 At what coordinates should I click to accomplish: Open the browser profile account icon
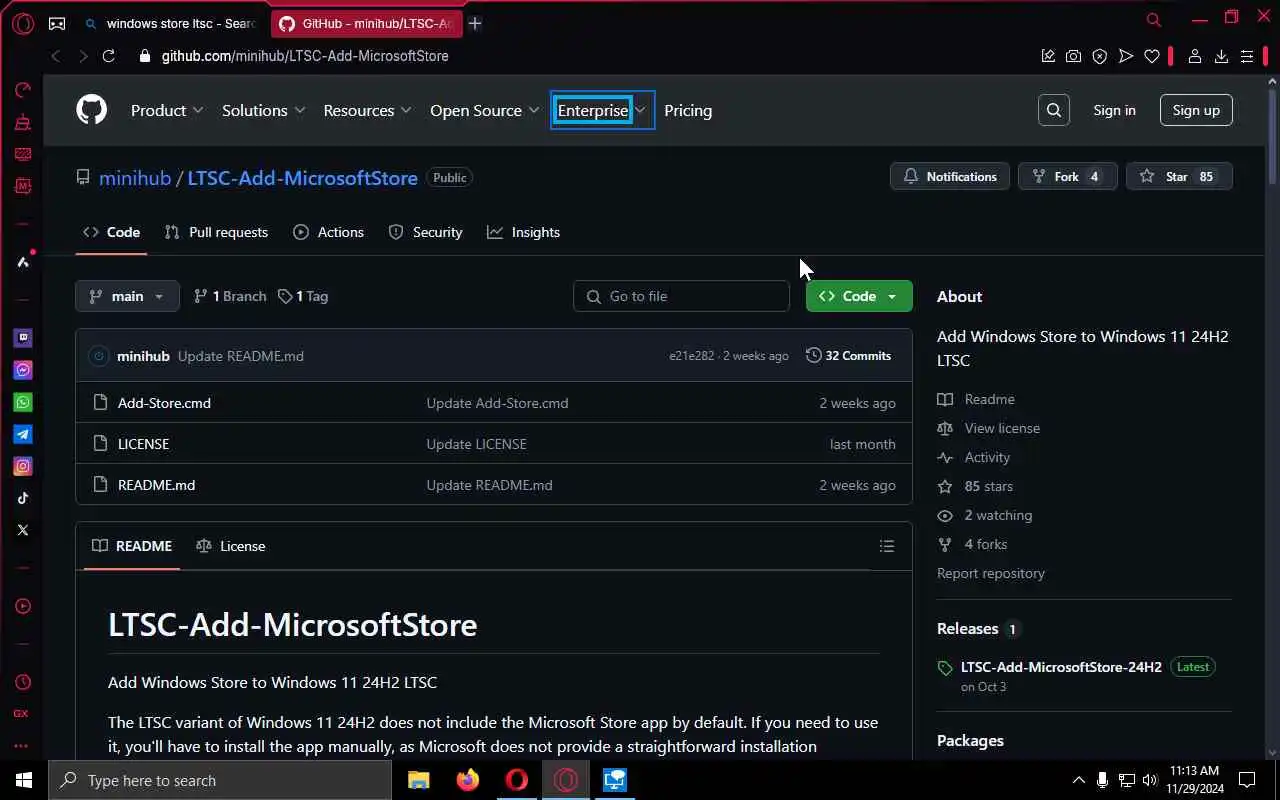coord(1194,56)
